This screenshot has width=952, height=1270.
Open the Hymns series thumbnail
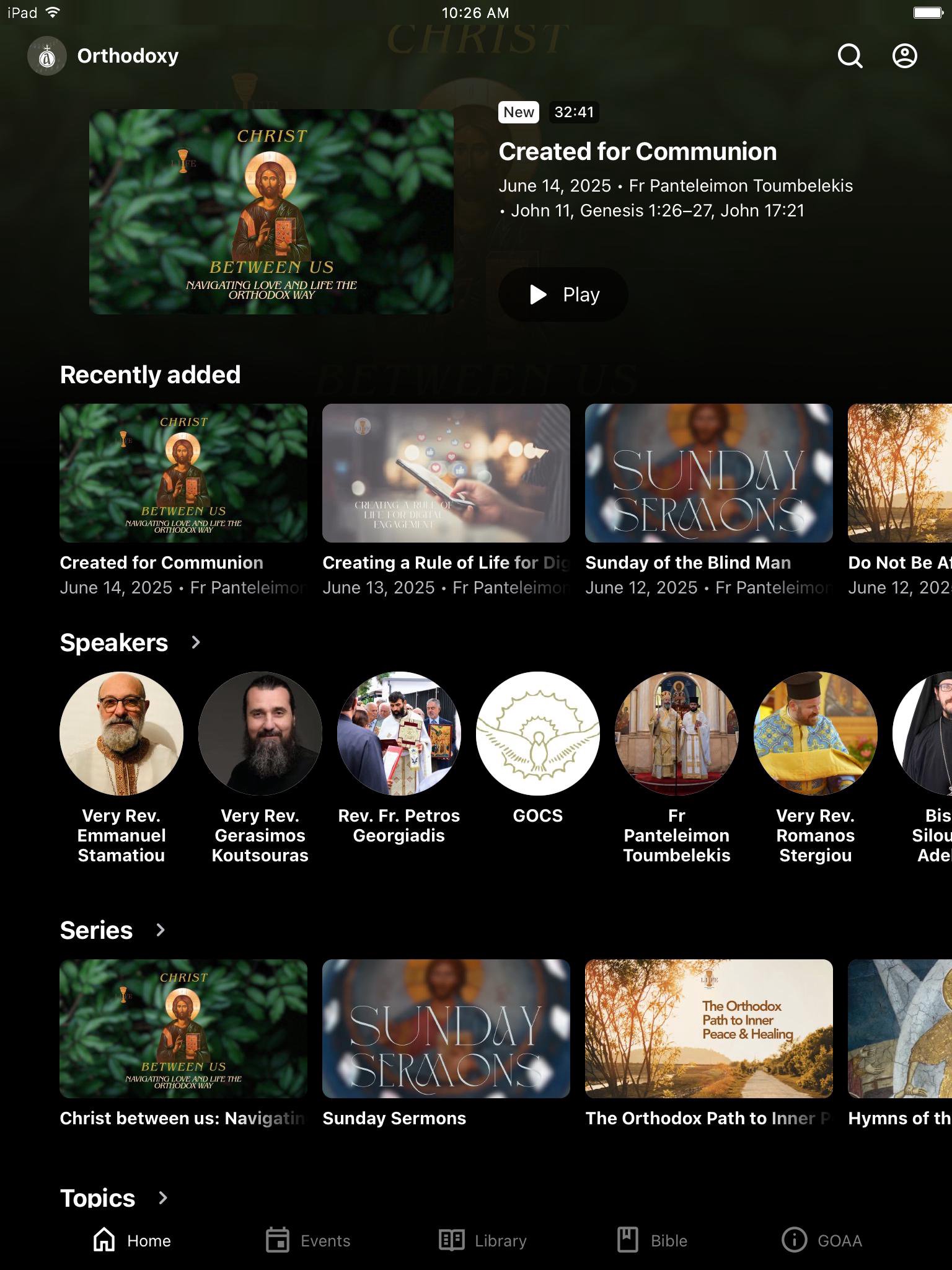(x=900, y=1029)
